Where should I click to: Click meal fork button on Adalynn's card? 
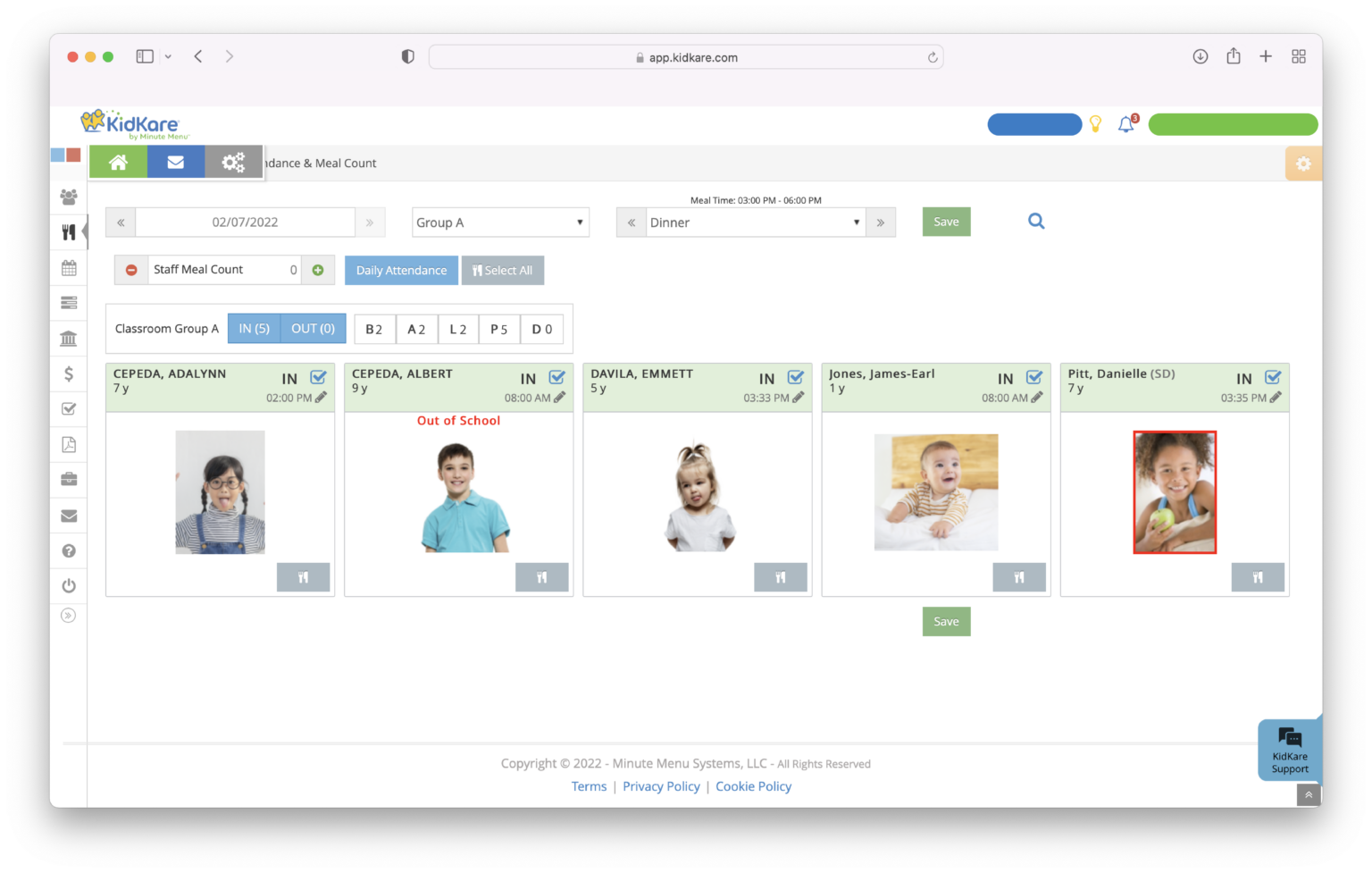(303, 577)
